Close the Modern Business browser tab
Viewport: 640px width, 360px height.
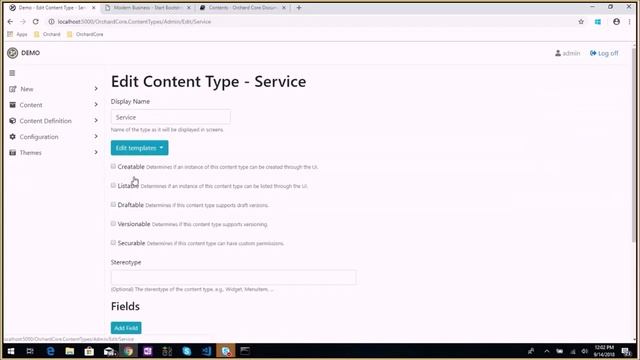coord(189,8)
